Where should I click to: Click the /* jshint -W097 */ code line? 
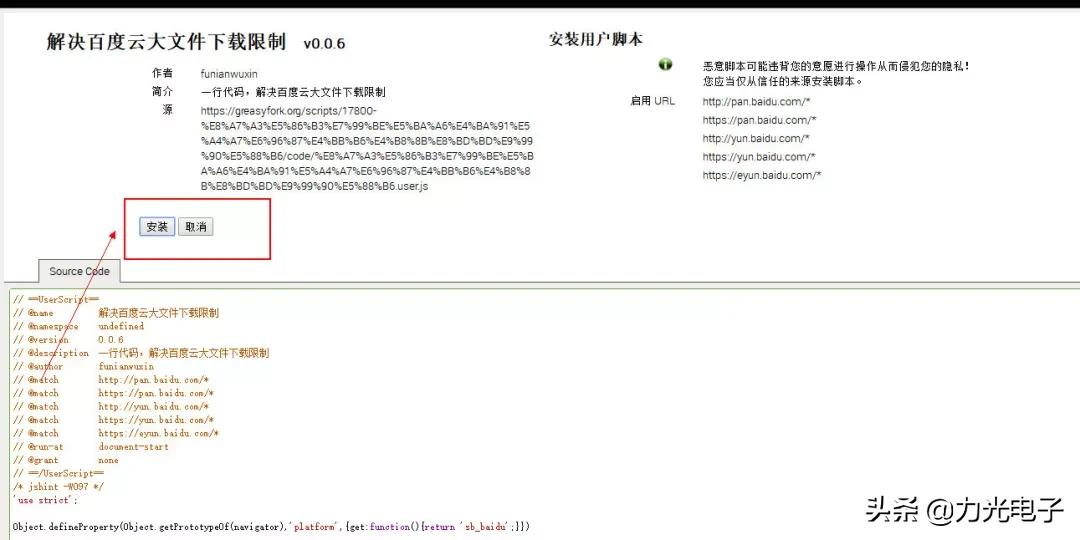point(58,486)
